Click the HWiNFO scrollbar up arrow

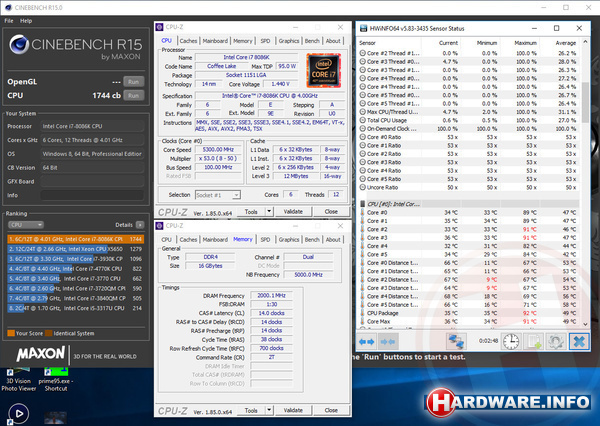coord(585,42)
